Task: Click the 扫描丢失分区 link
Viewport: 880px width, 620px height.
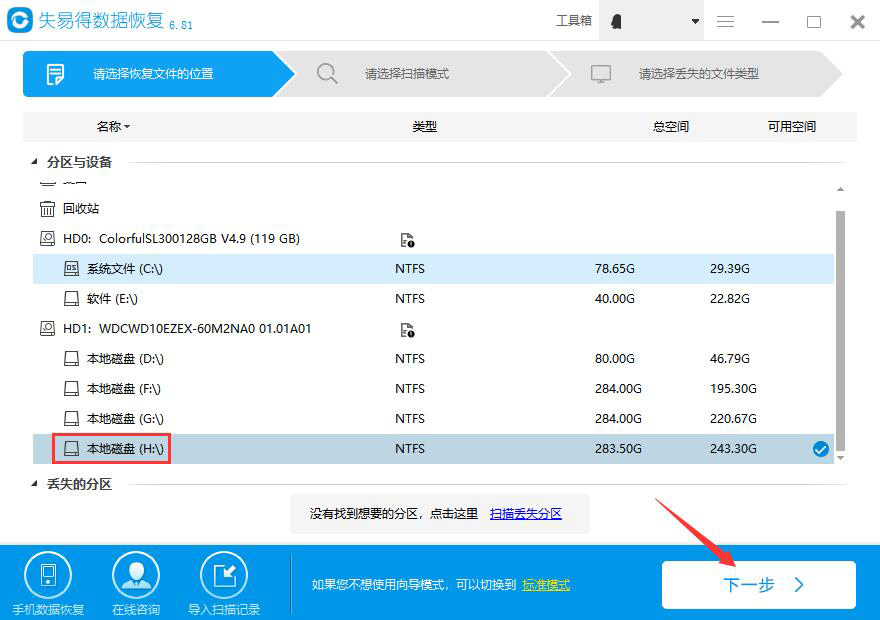Action: pyautogui.click(x=526, y=514)
